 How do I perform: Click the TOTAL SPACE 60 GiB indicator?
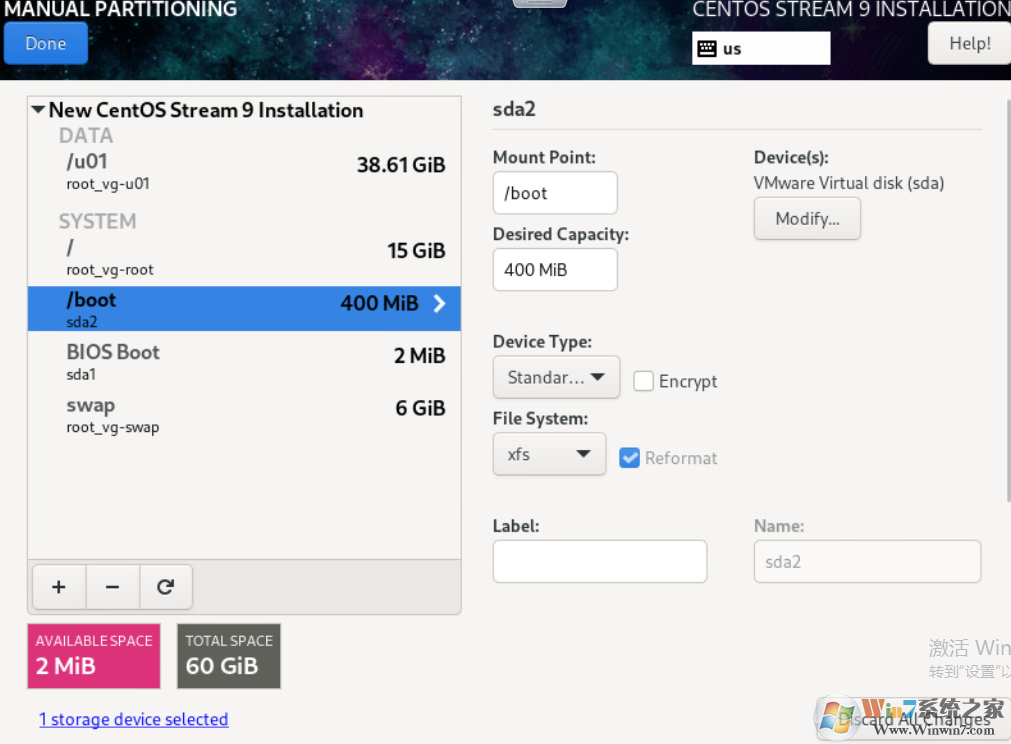point(229,656)
